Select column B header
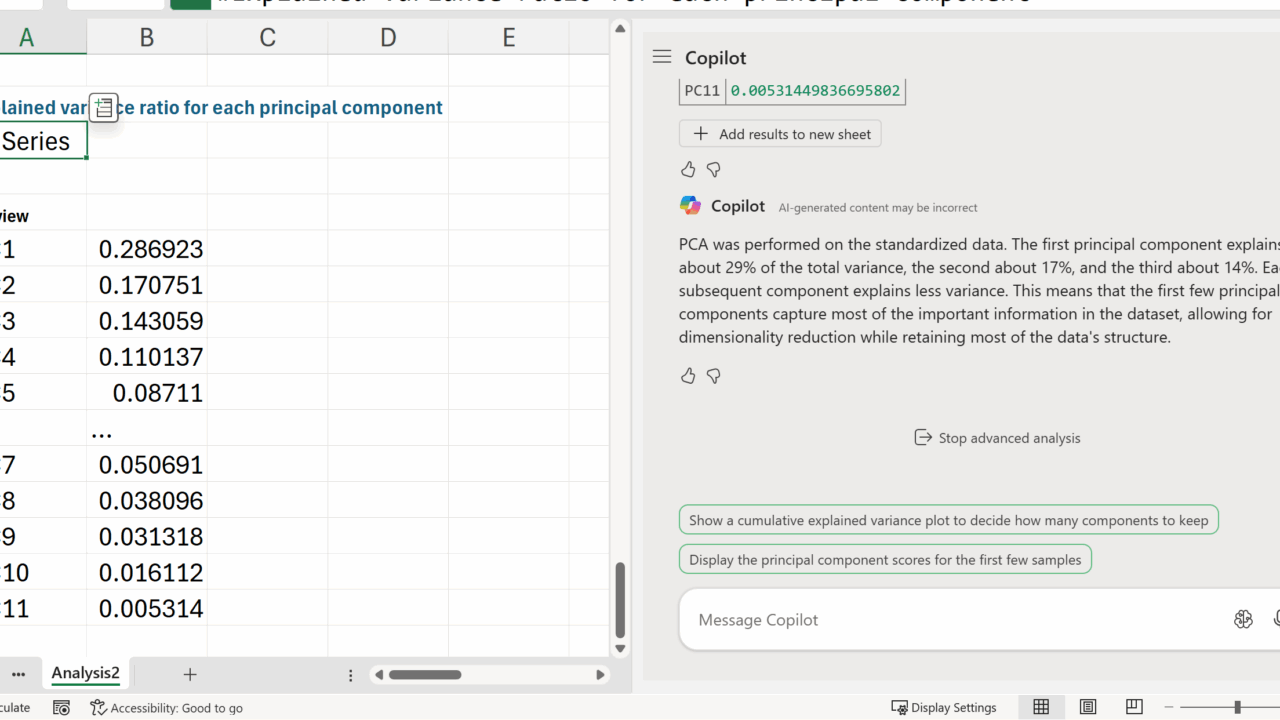The height and width of the screenshot is (720, 1280). click(147, 37)
